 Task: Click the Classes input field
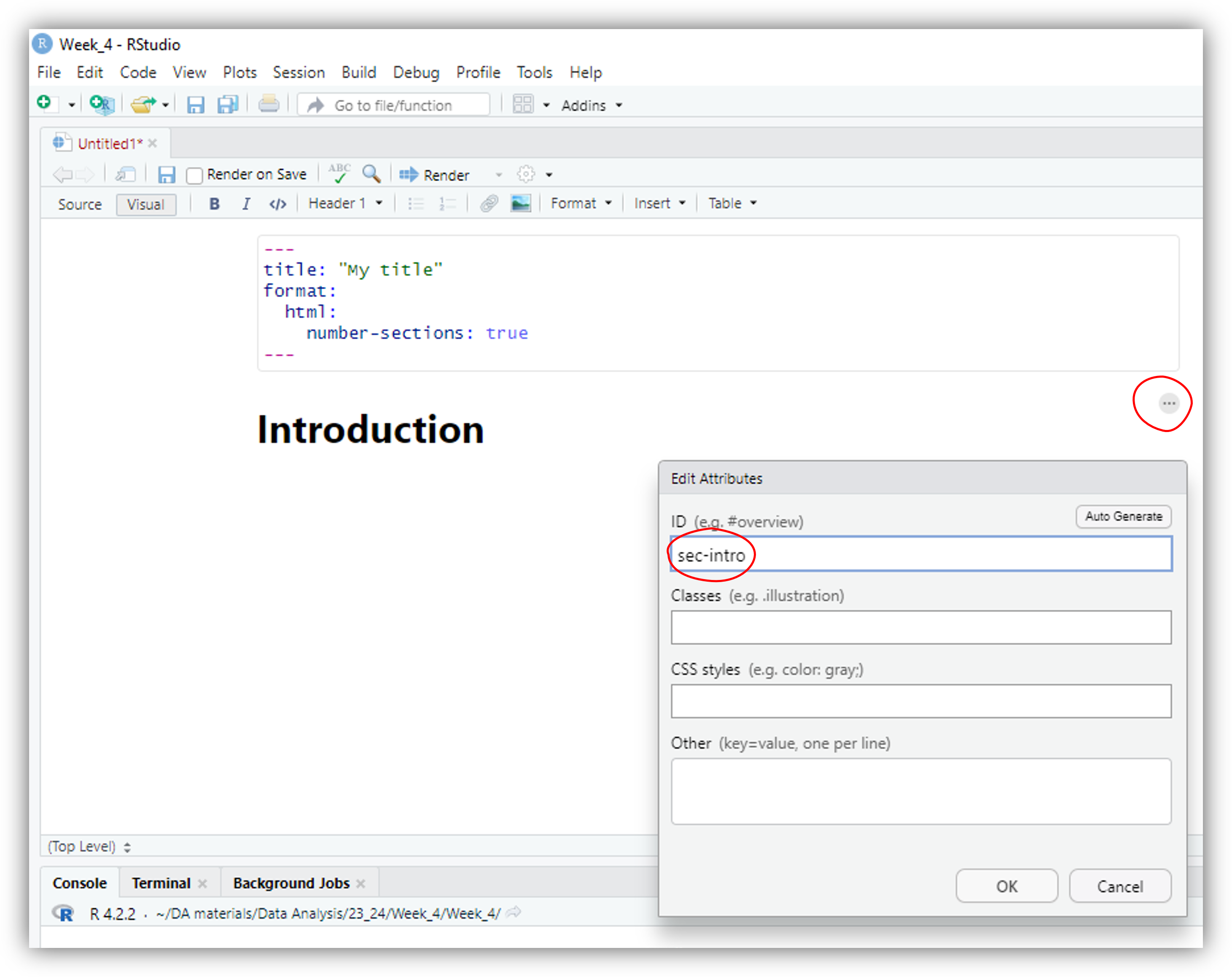(x=921, y=627)
